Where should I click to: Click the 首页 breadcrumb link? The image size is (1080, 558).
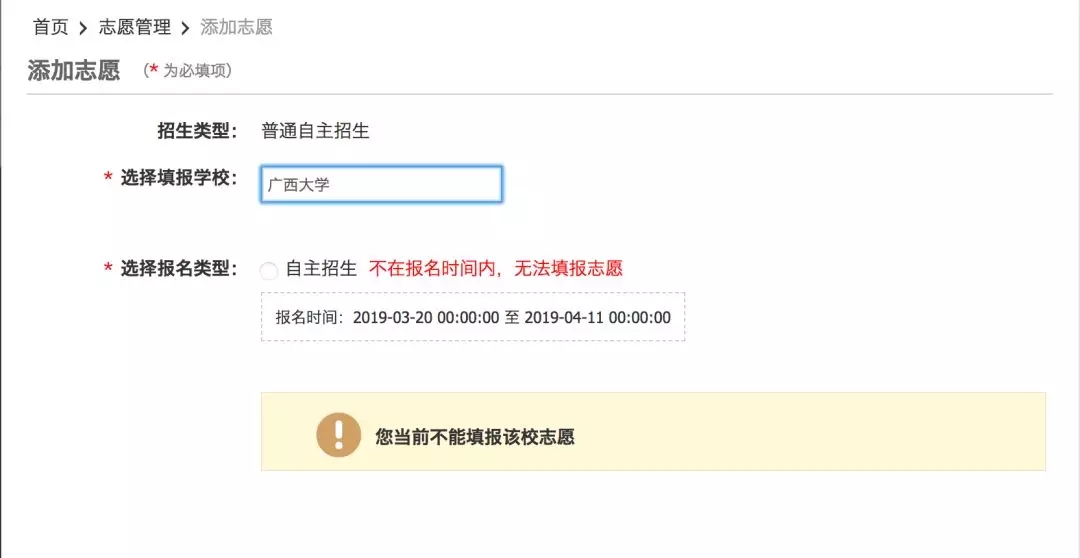tap(50, 27)
